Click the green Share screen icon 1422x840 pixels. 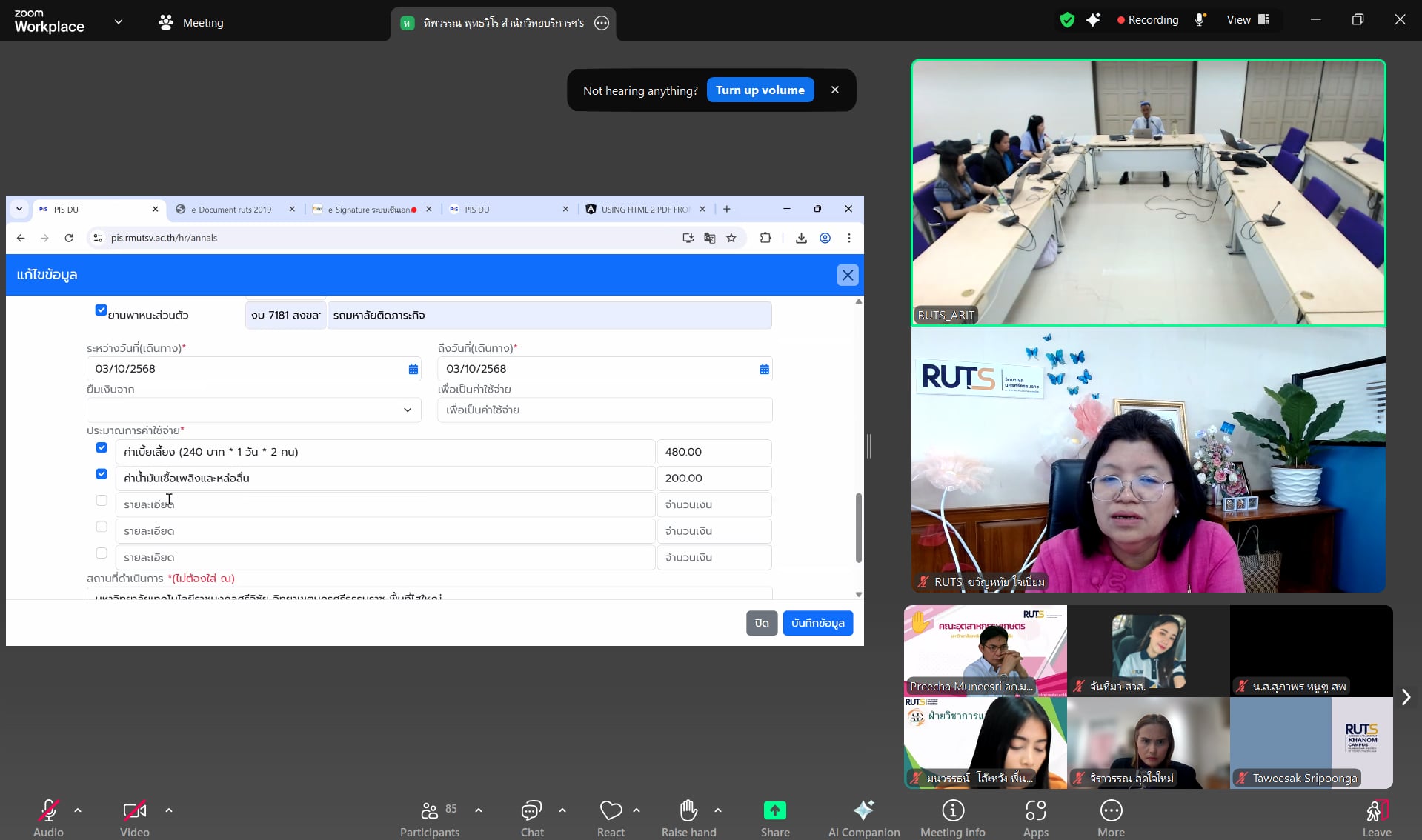[774, 811]
